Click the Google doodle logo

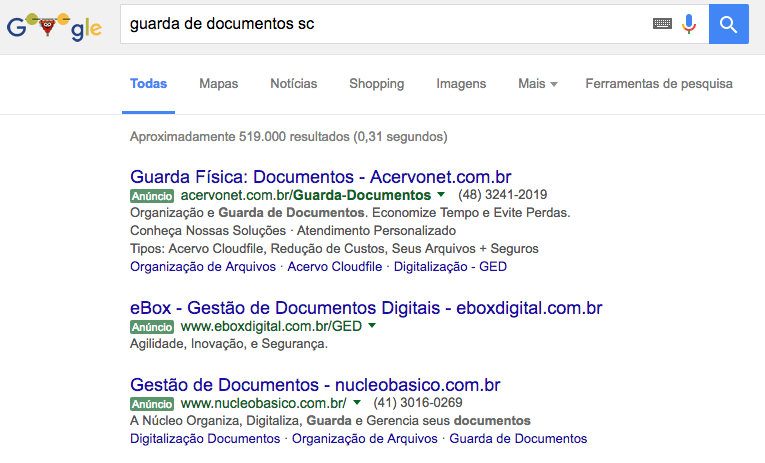[x=54, y=27]
